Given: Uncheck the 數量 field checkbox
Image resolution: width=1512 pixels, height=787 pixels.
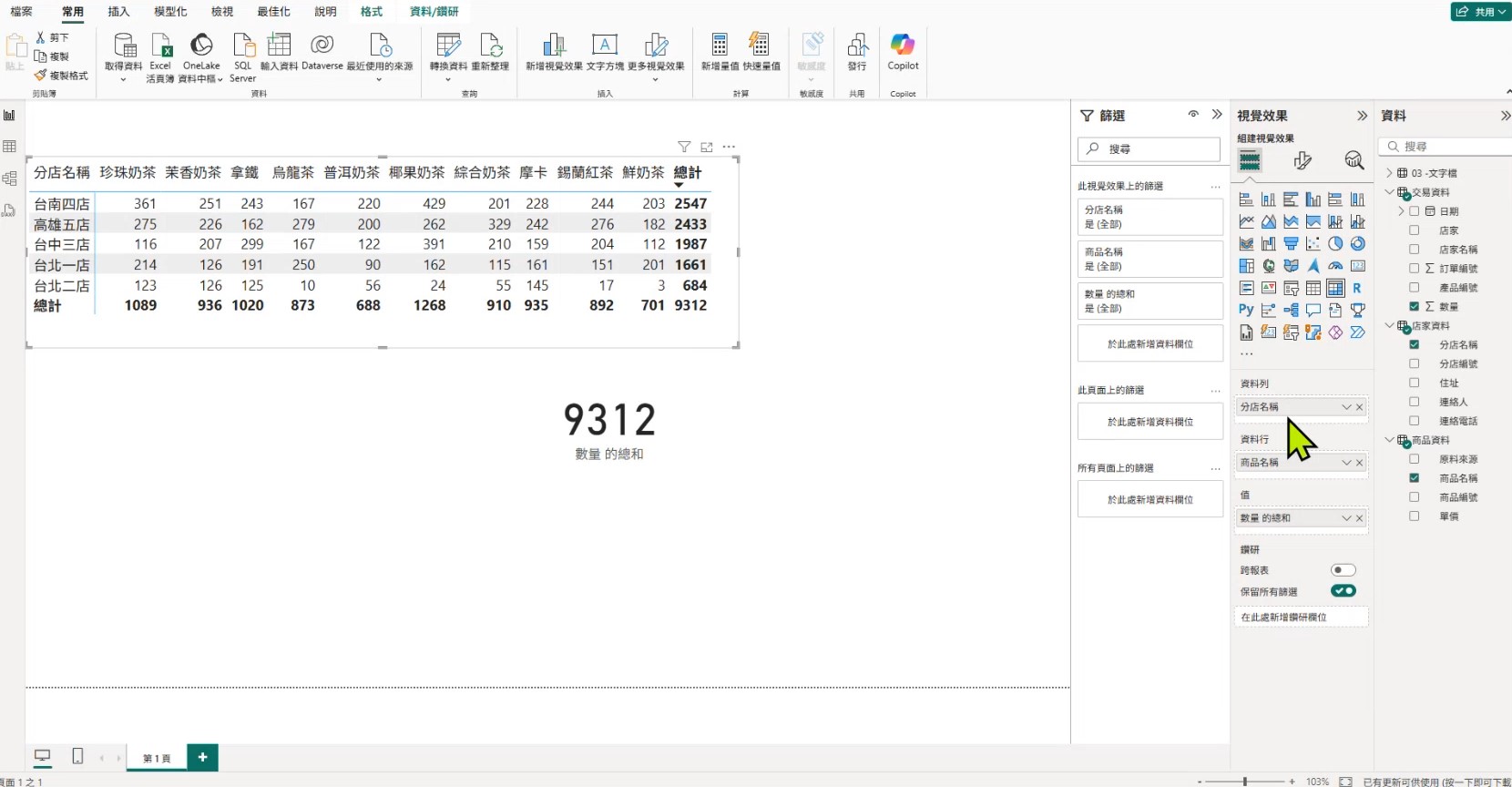Looking at the screenshot, I should (1414, 307).
